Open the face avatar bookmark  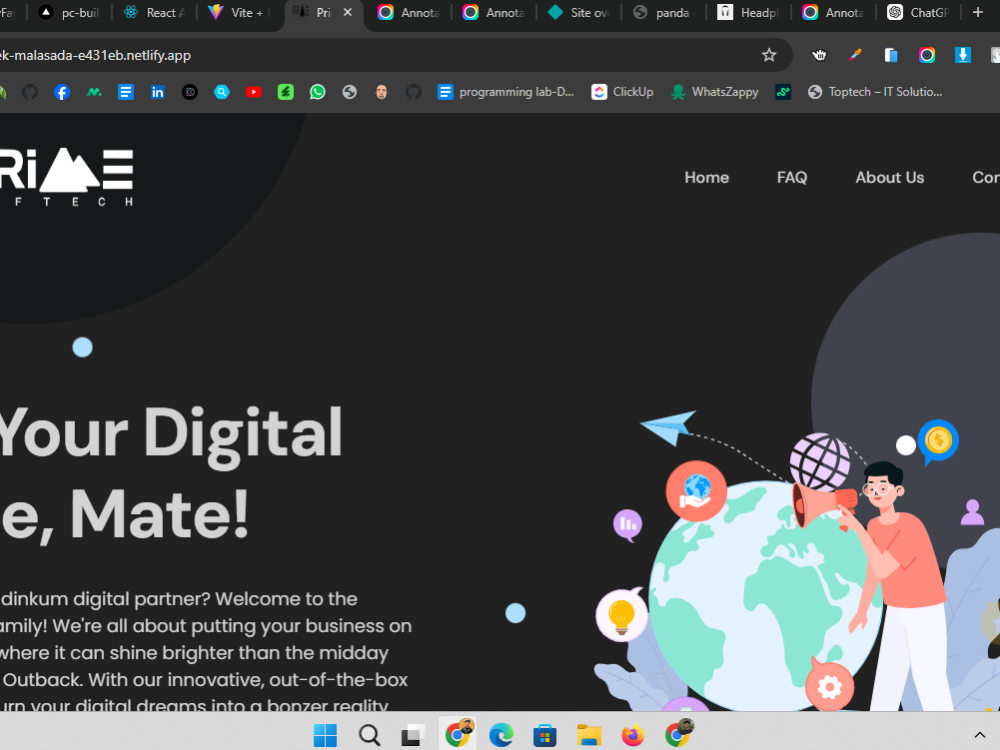[381, 92]
